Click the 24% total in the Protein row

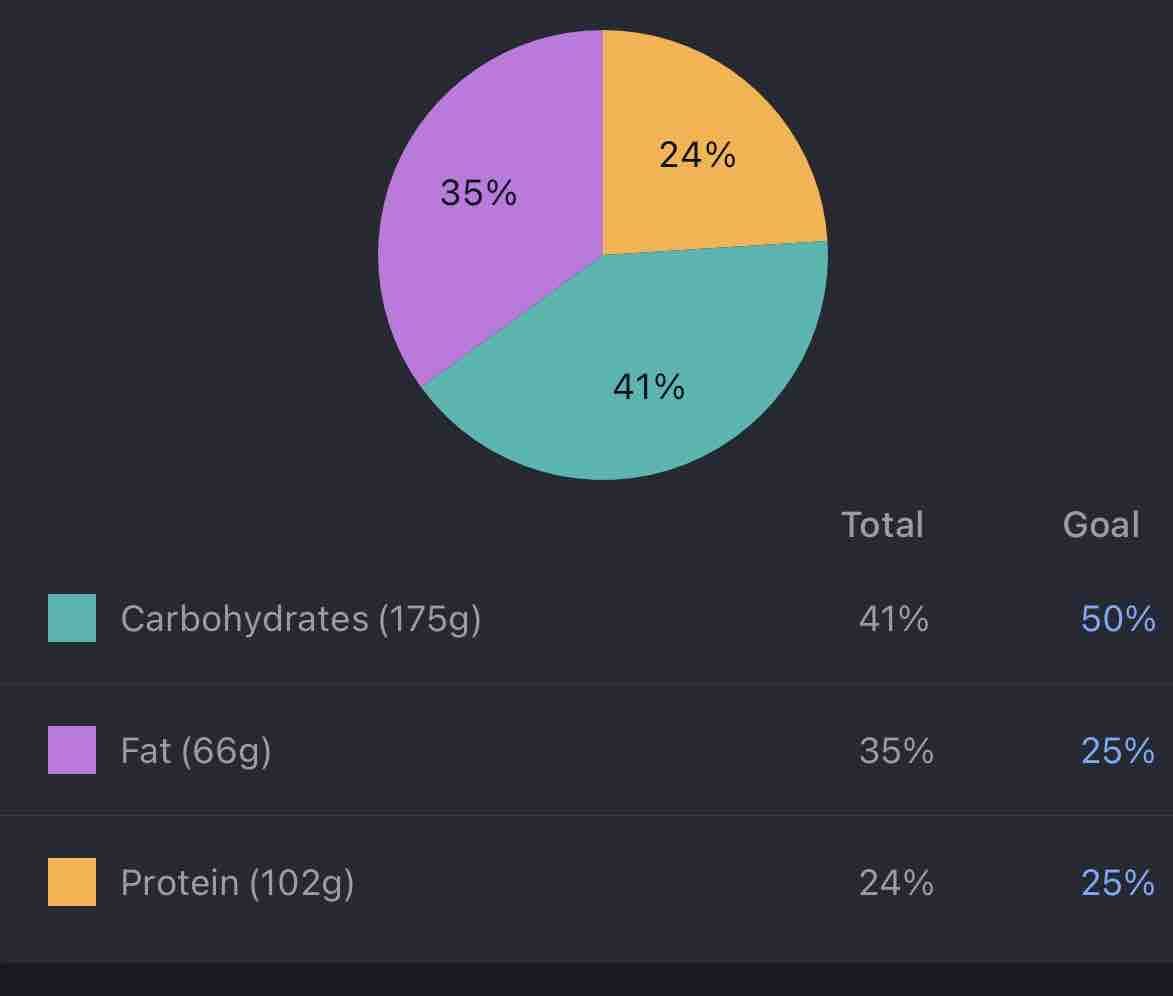coord(895,883)
